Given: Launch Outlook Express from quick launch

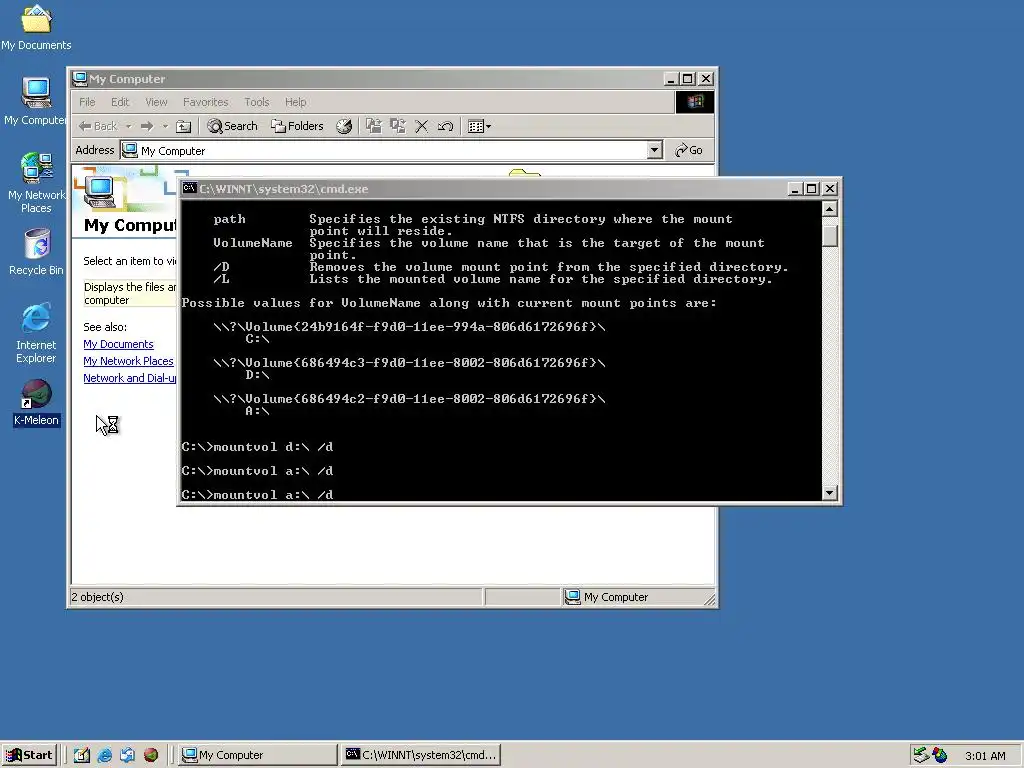Looking at the screenshot, I should 127,755.
